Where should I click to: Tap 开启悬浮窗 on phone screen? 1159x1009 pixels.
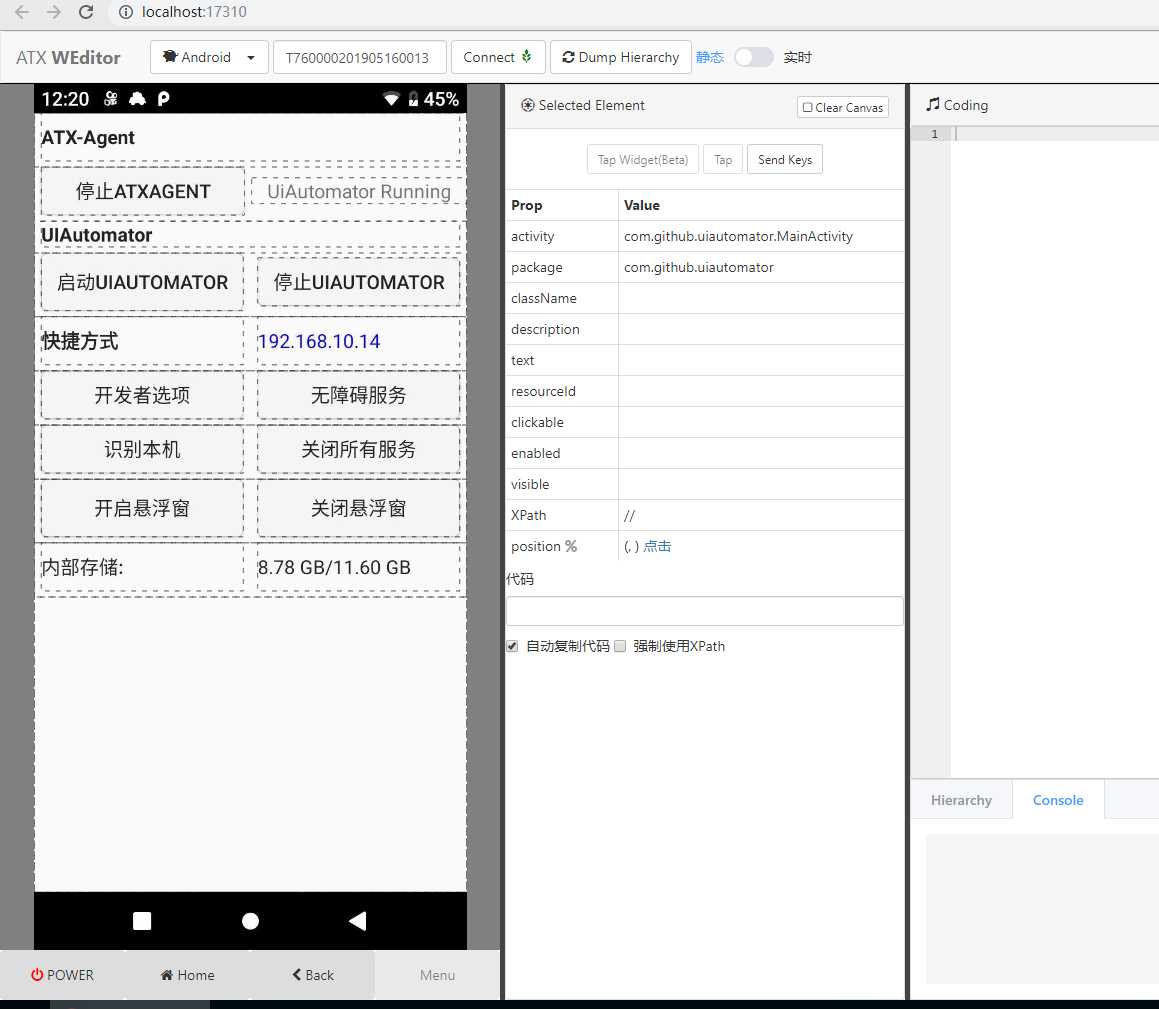(x=143, y=509)
